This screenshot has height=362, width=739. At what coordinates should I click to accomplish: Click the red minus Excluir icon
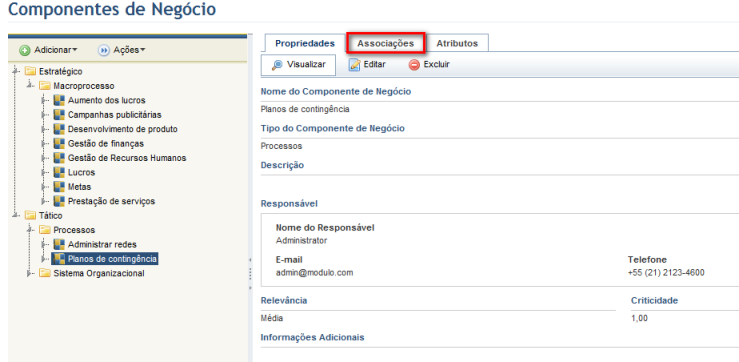(414, 65)
